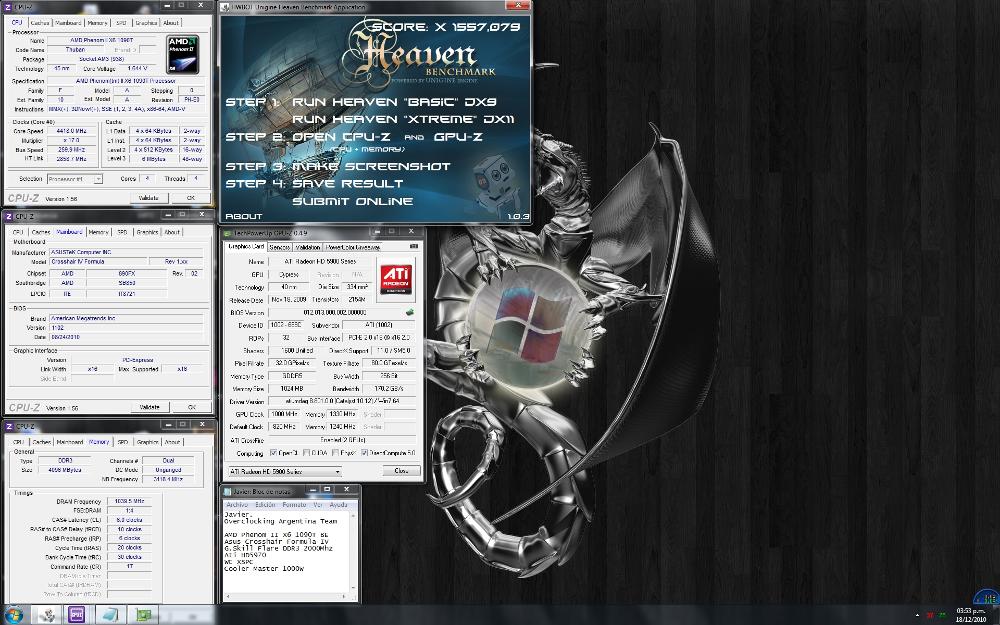This screenshot has height=625, width=1000.
Task: Click the Notepad title bar icon
Action: pos(227,491)
